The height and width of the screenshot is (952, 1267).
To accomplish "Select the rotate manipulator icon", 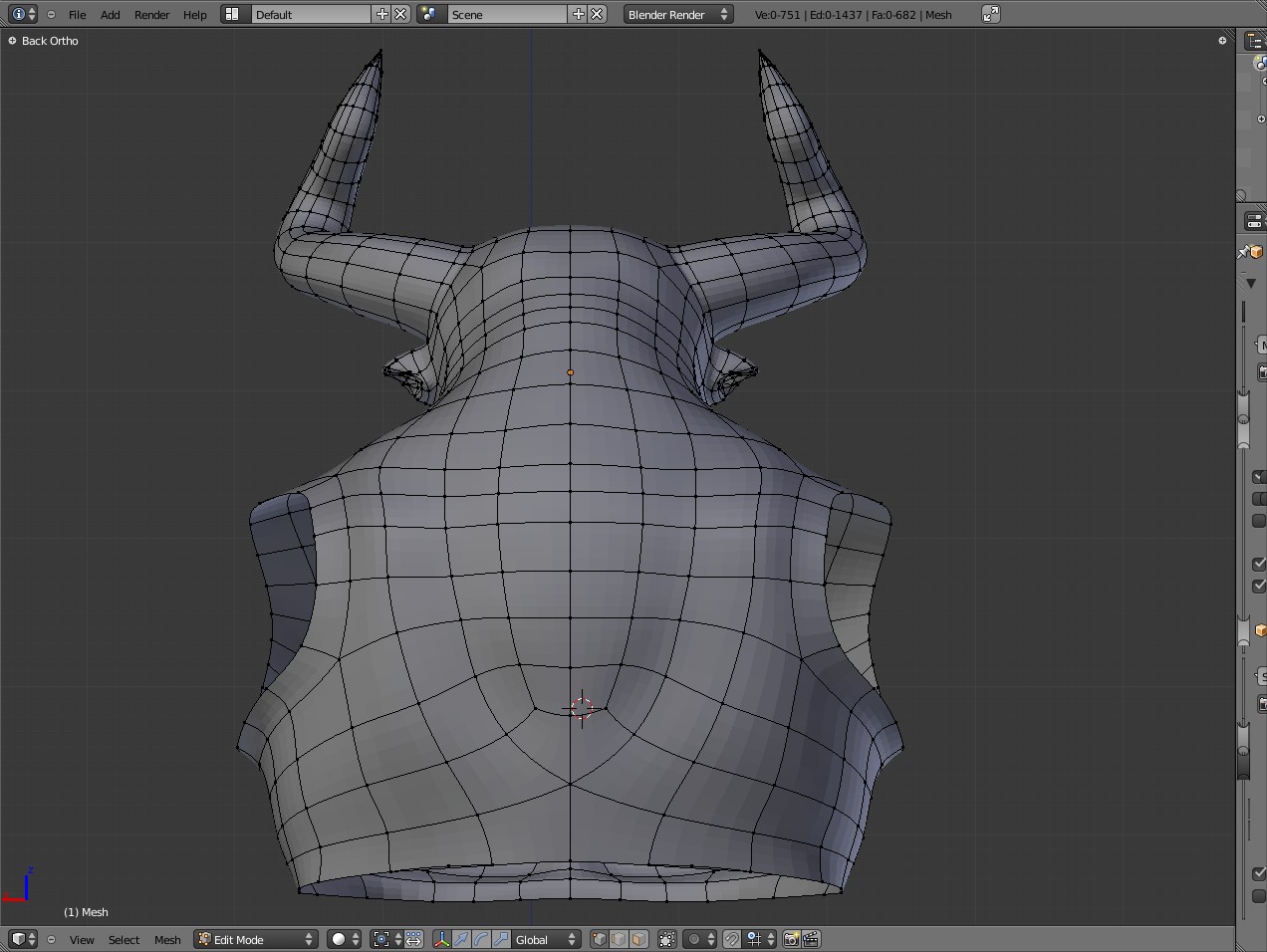I will coord(481,939).
